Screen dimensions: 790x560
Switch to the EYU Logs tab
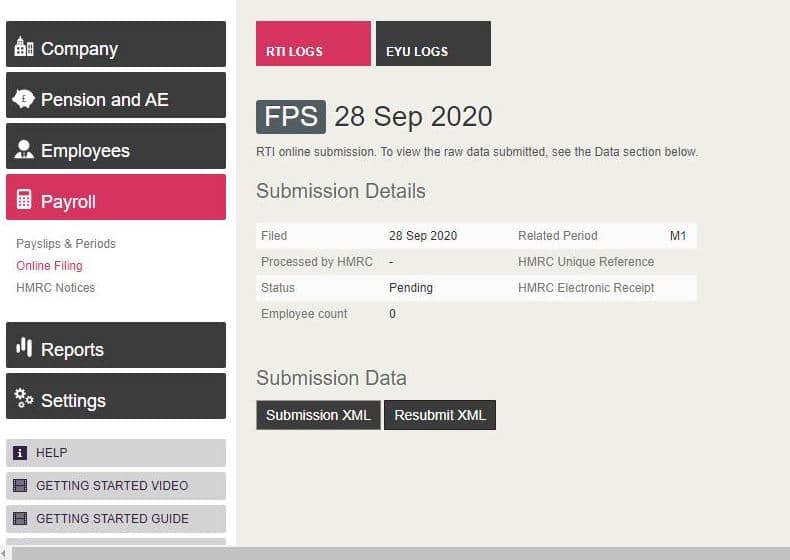pyautogui.click(x=433, y=44)
